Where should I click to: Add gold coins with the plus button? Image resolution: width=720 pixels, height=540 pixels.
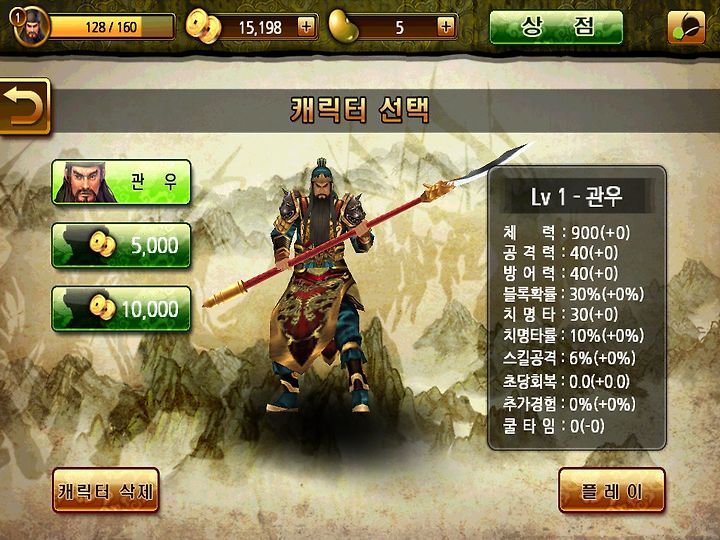click(x=306, y=27)
